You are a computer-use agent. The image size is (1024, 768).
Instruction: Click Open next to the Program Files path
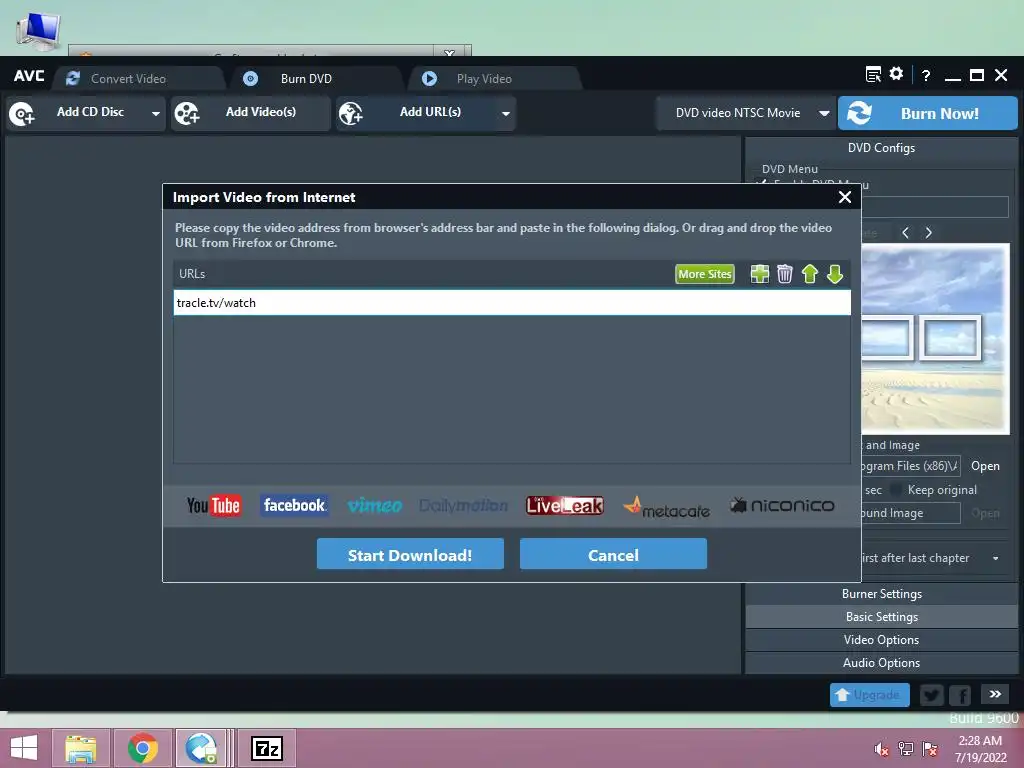985,466
